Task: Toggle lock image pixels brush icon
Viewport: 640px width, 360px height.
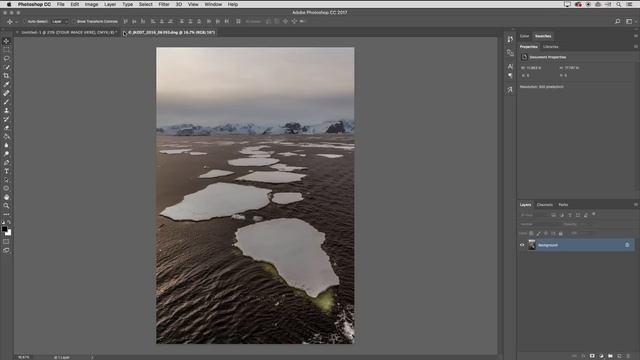Action: 538,233
